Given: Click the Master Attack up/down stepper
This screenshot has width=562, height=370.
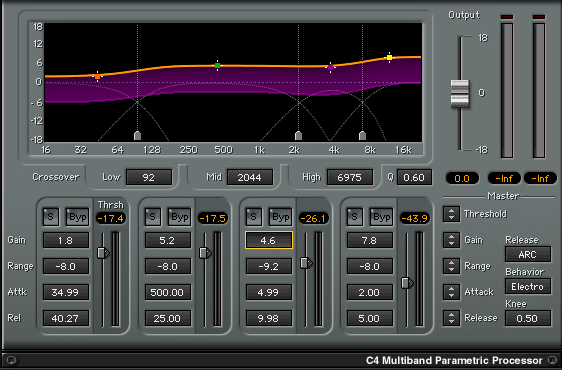Looking at the screenshot, I should coord(451,292).
